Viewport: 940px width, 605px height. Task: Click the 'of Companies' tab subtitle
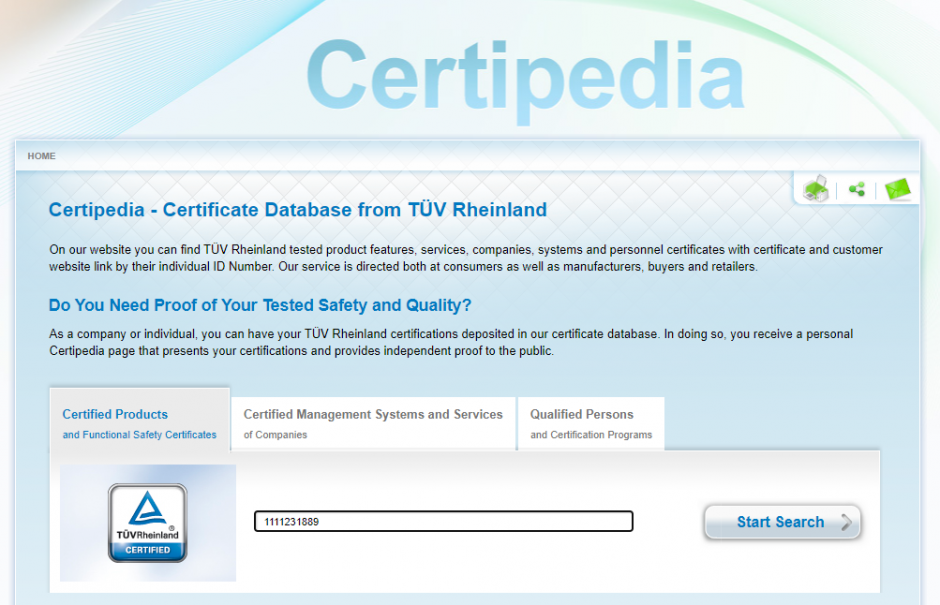pyautogui.click(x=275, y=435)
